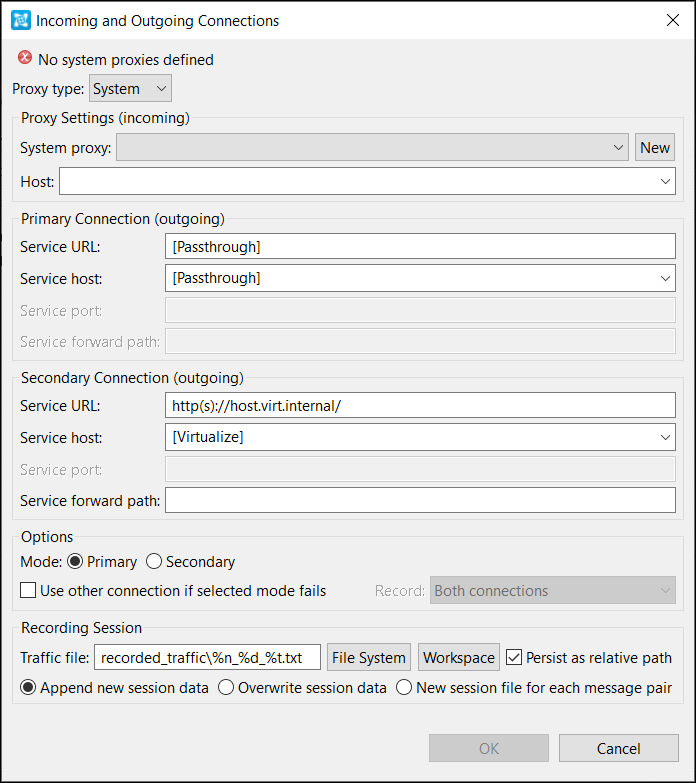696x783 pixels.
Task: Click the Traffic file path field
Action: pyautogui.click(x=207, y=657)
